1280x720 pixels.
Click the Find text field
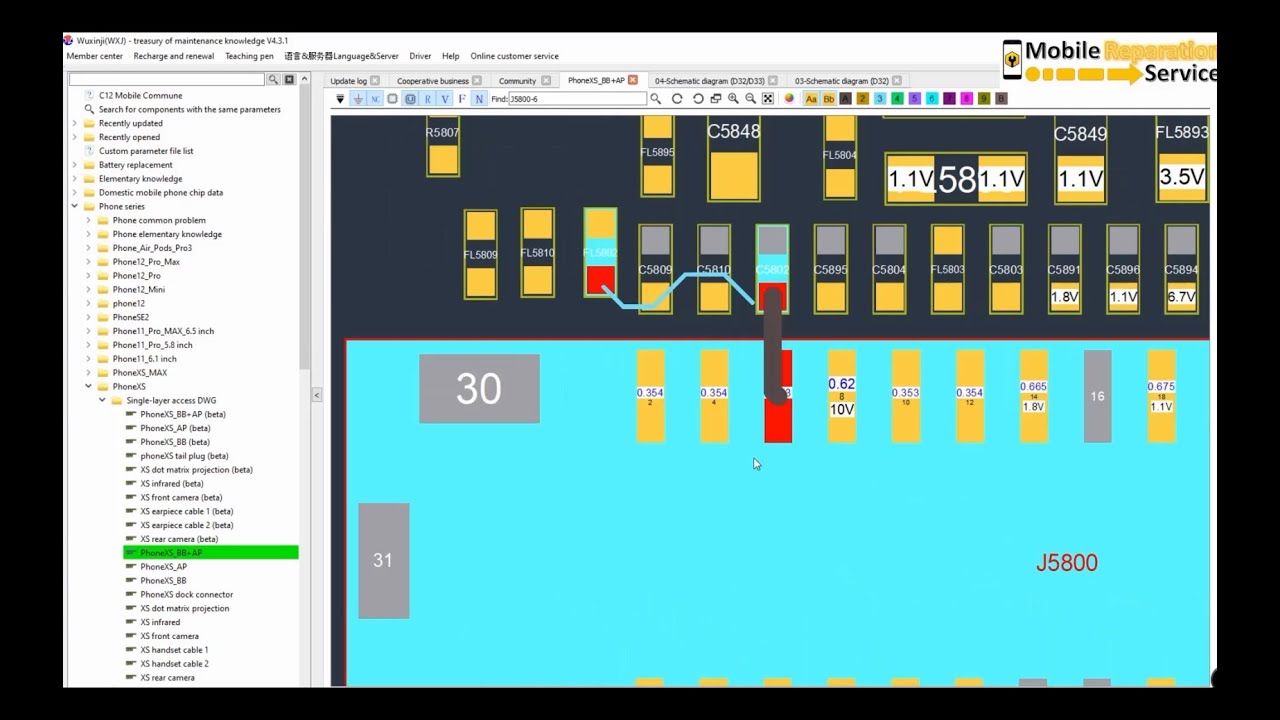[577, 99]
